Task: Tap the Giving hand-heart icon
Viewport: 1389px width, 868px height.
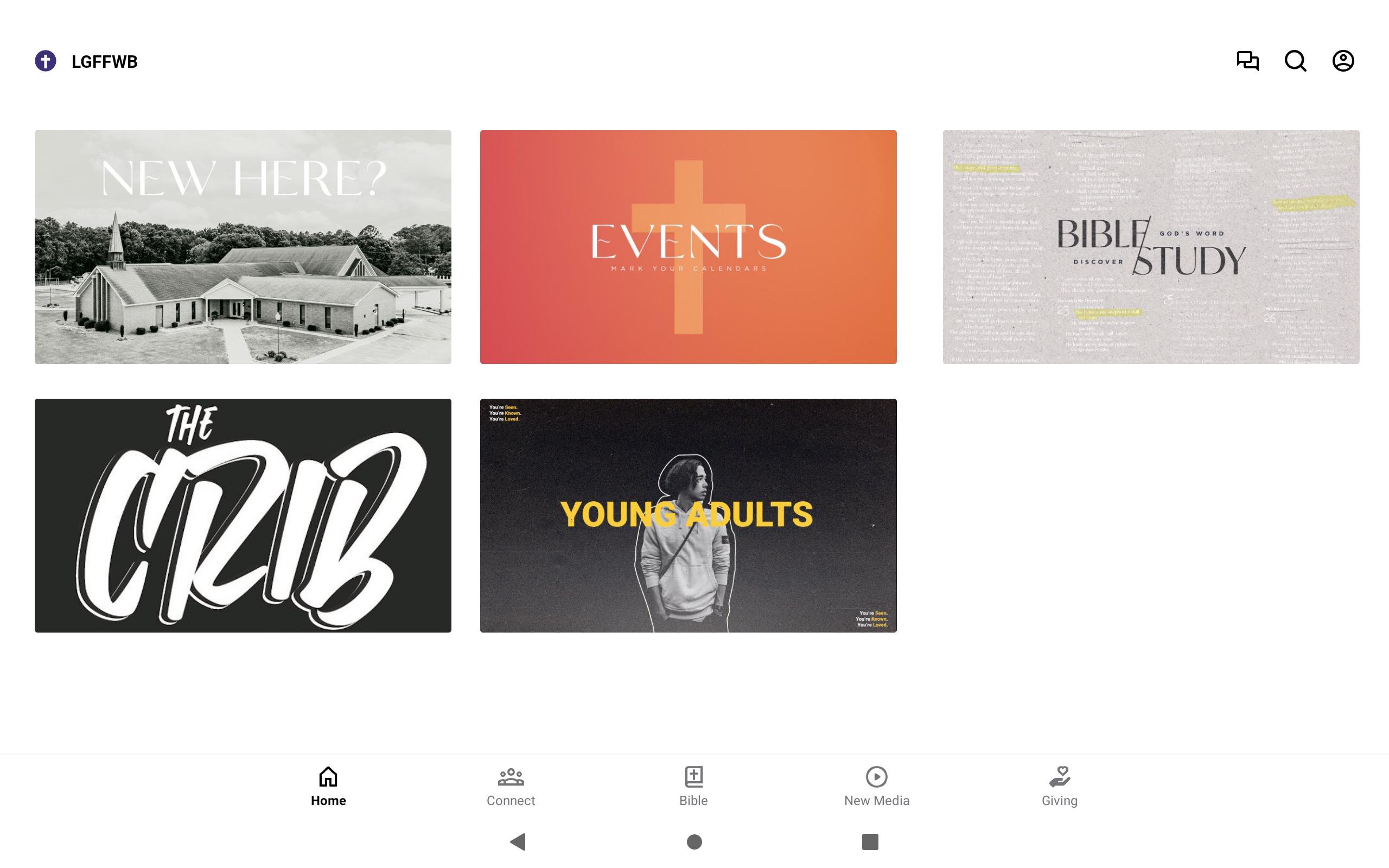Action: pyautogui.click(x=1060, y=776)
